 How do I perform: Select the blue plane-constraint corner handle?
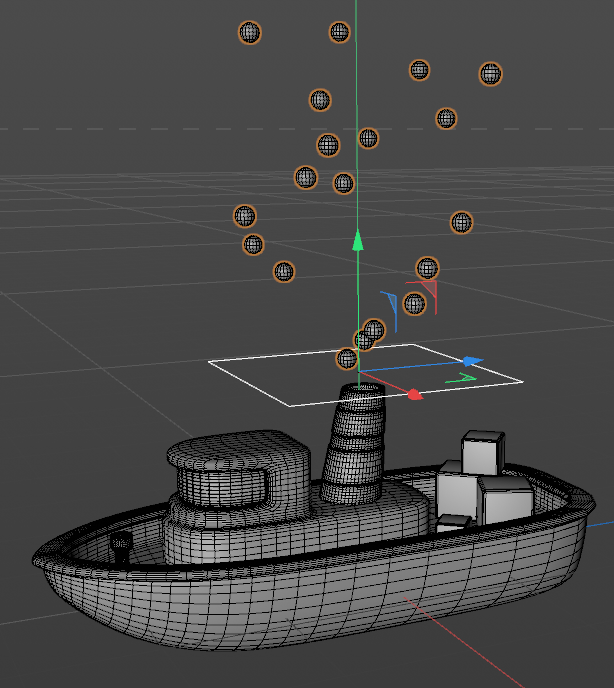pos(390,309)
